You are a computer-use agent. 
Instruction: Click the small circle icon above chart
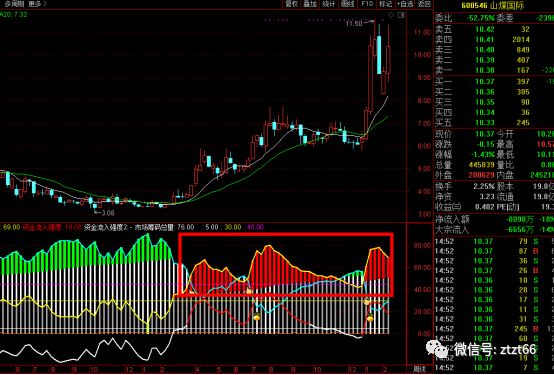pos(391,15)
